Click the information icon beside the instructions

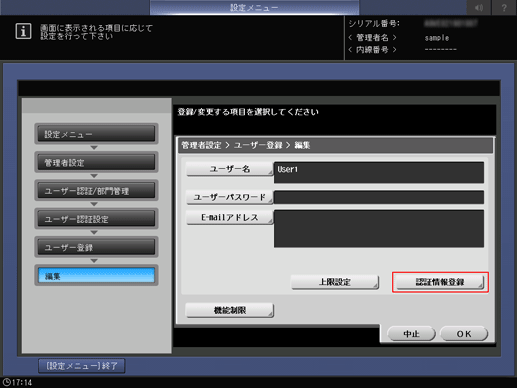pyautogui.click(x=23, y=31)
